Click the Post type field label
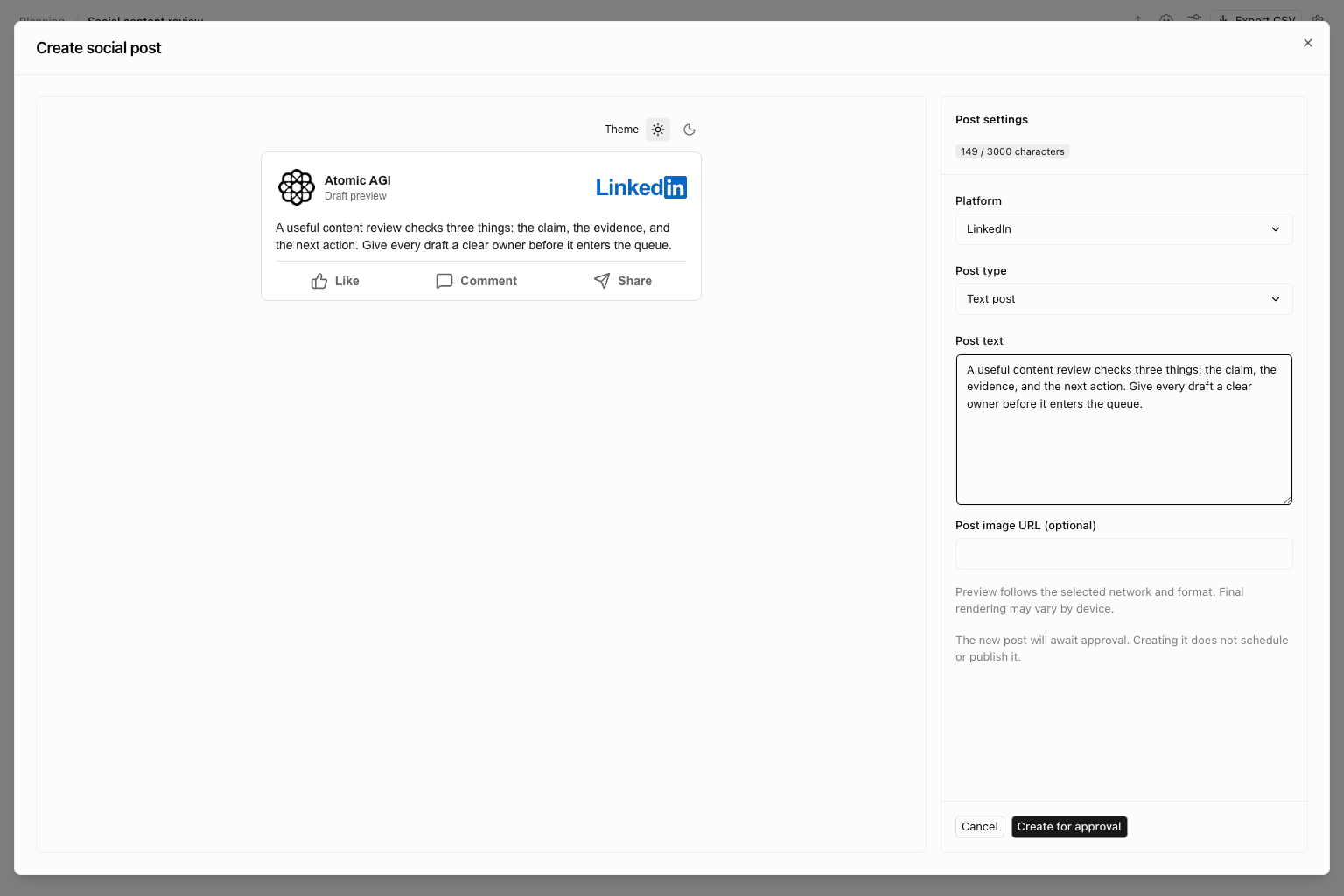 981,271
